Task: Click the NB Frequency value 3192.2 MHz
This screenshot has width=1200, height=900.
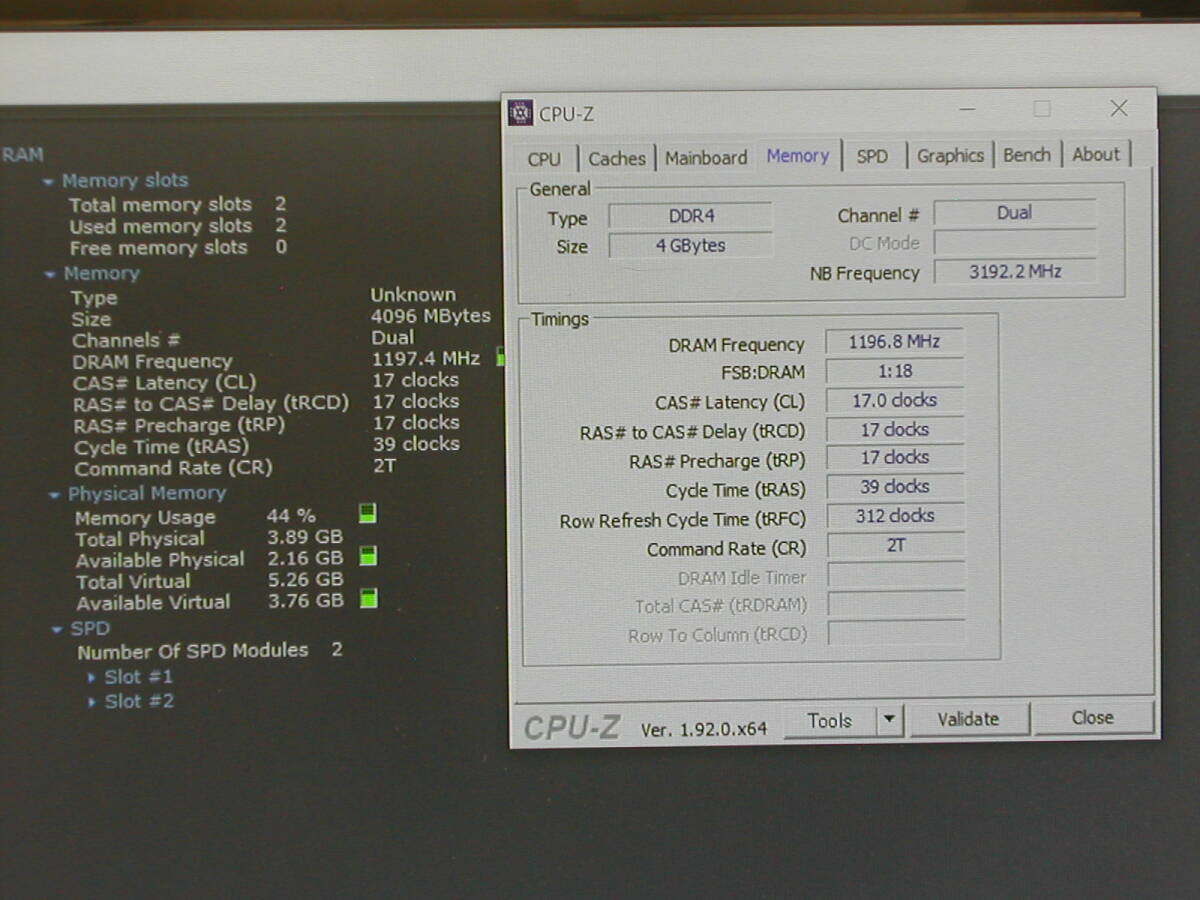Action: tap(1015, 271)
